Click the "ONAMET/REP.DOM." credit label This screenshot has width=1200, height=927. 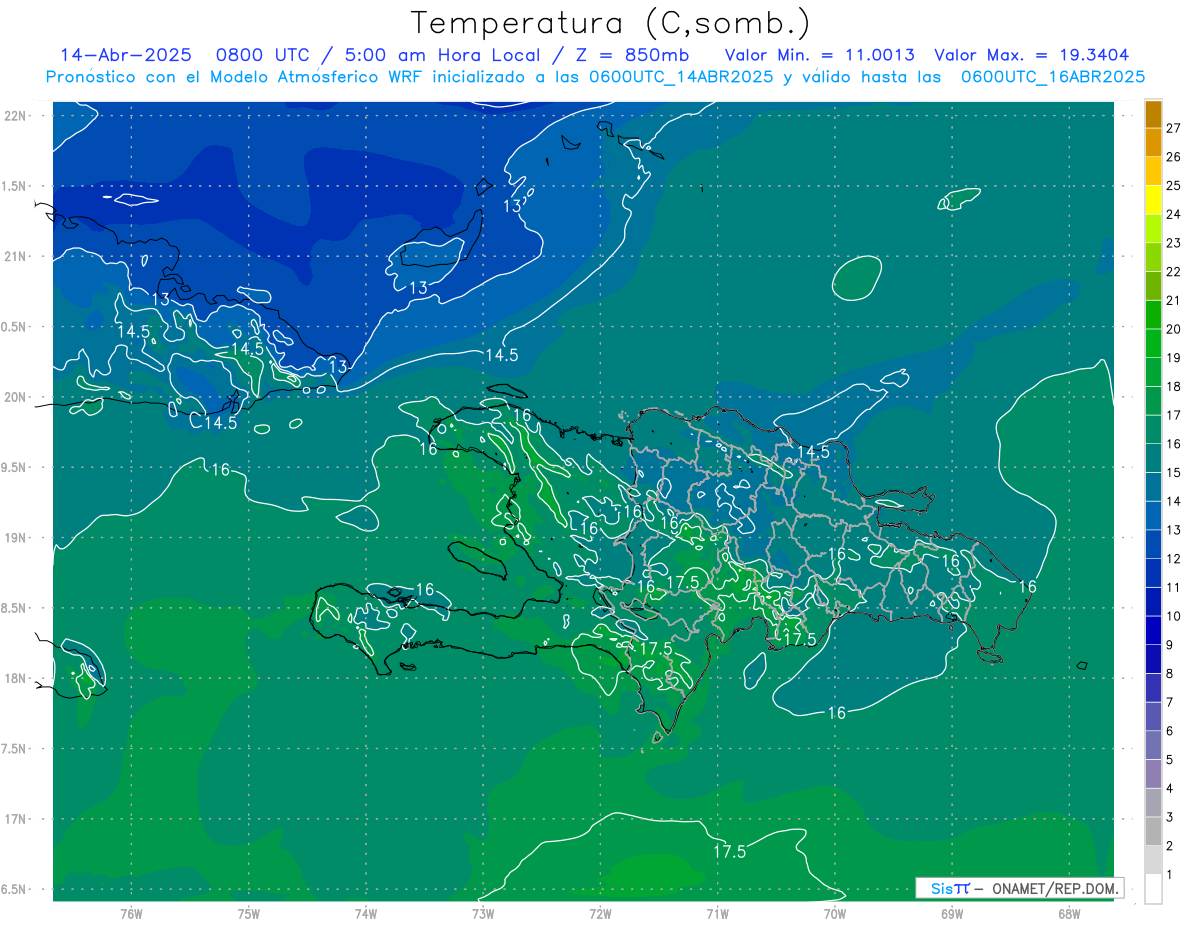tap(1054, 888)
